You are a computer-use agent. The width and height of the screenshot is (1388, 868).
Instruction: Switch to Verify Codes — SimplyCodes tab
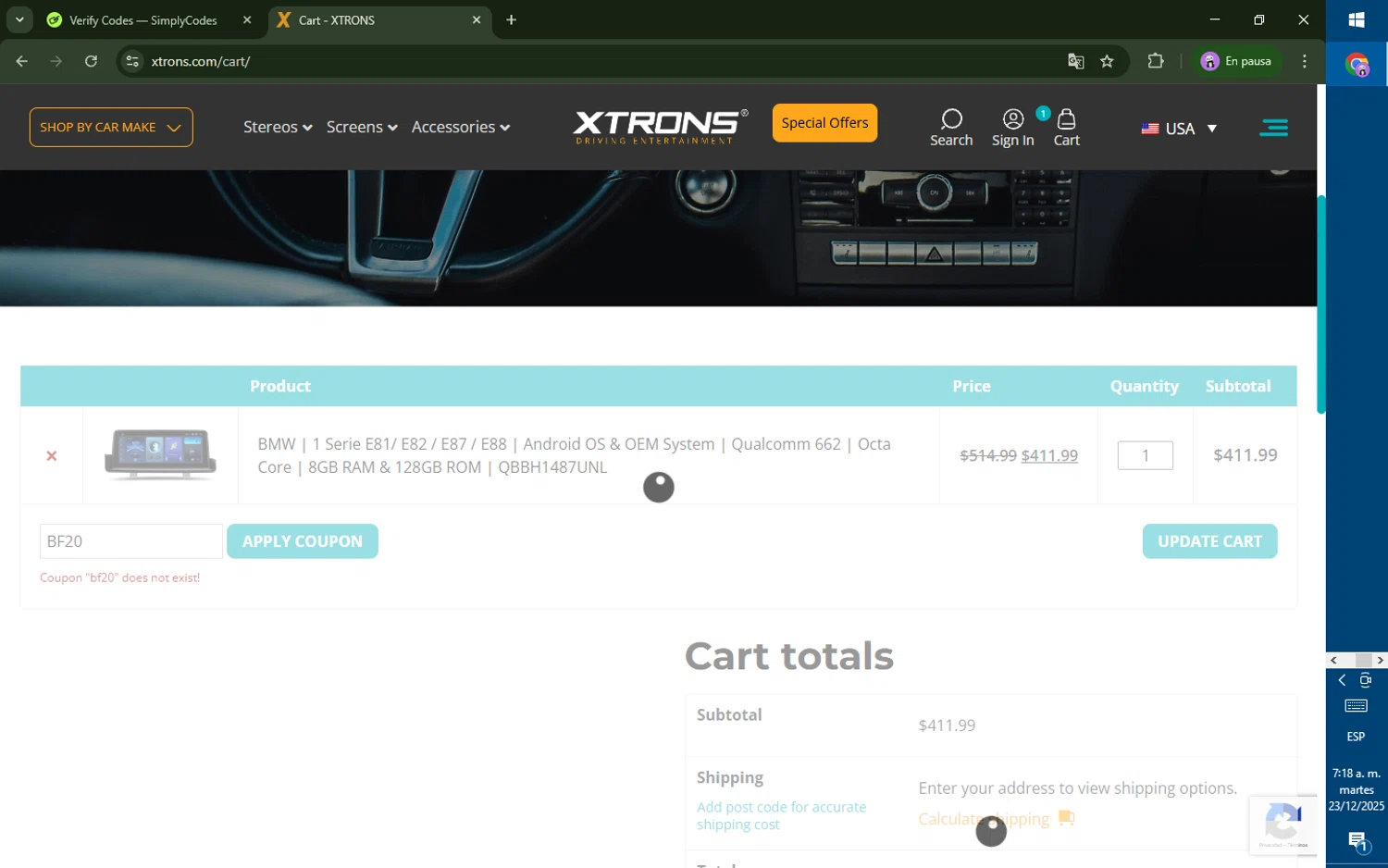pyautogui.click(x=143, y=20)
